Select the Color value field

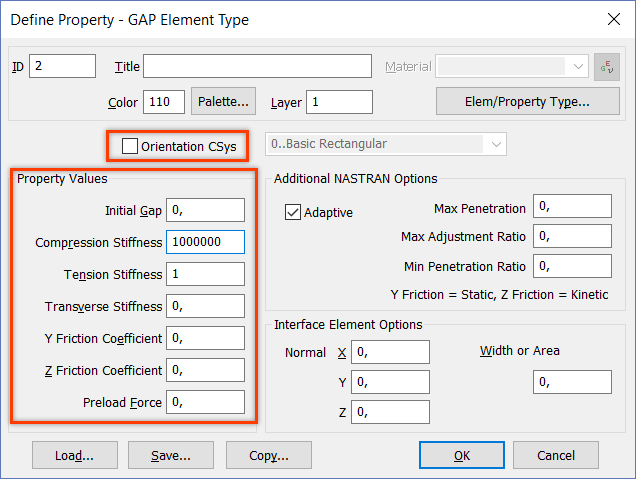(x=164, y=102)
